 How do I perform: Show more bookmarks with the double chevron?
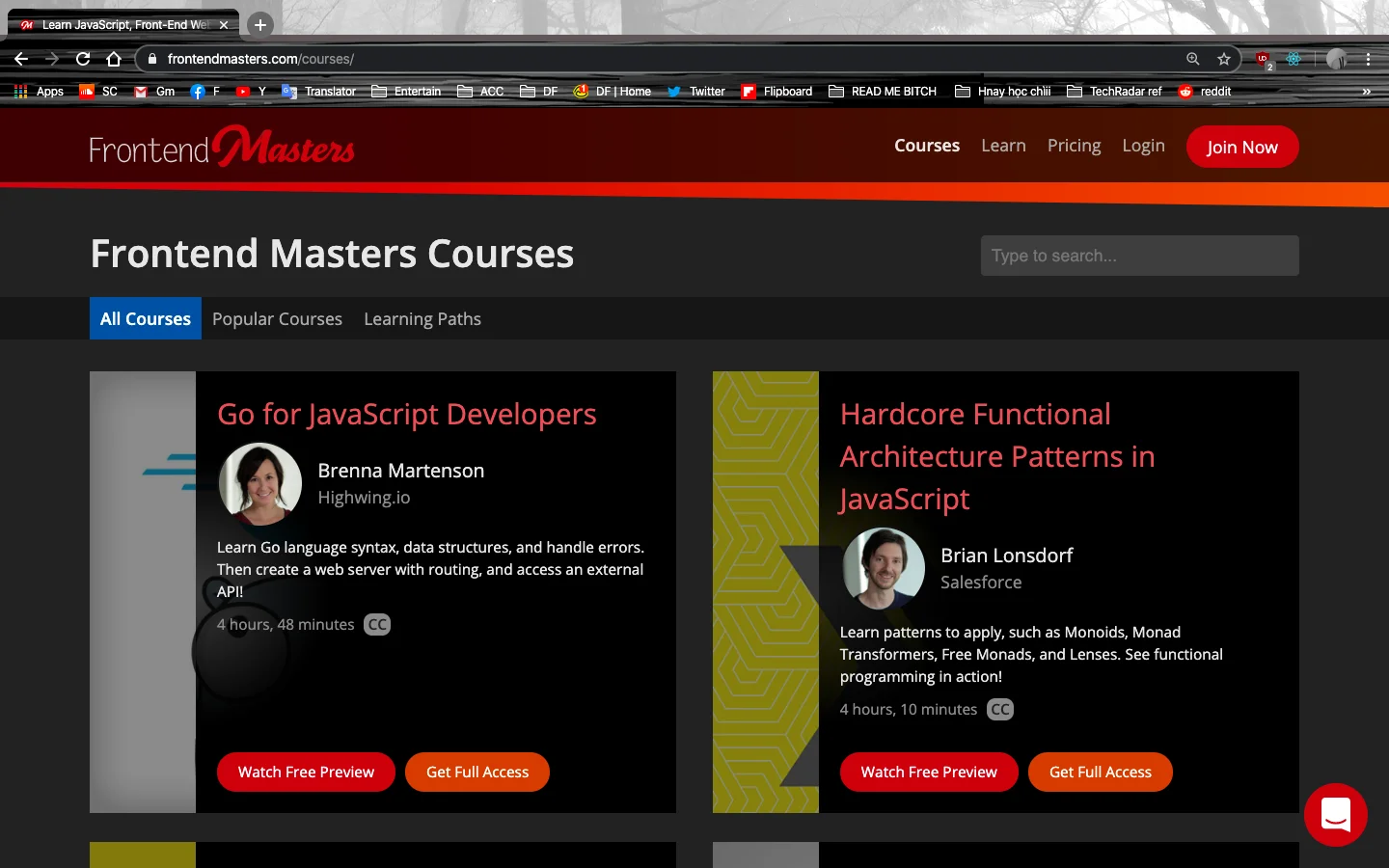pyautogui.click(x=1366, y=92)
